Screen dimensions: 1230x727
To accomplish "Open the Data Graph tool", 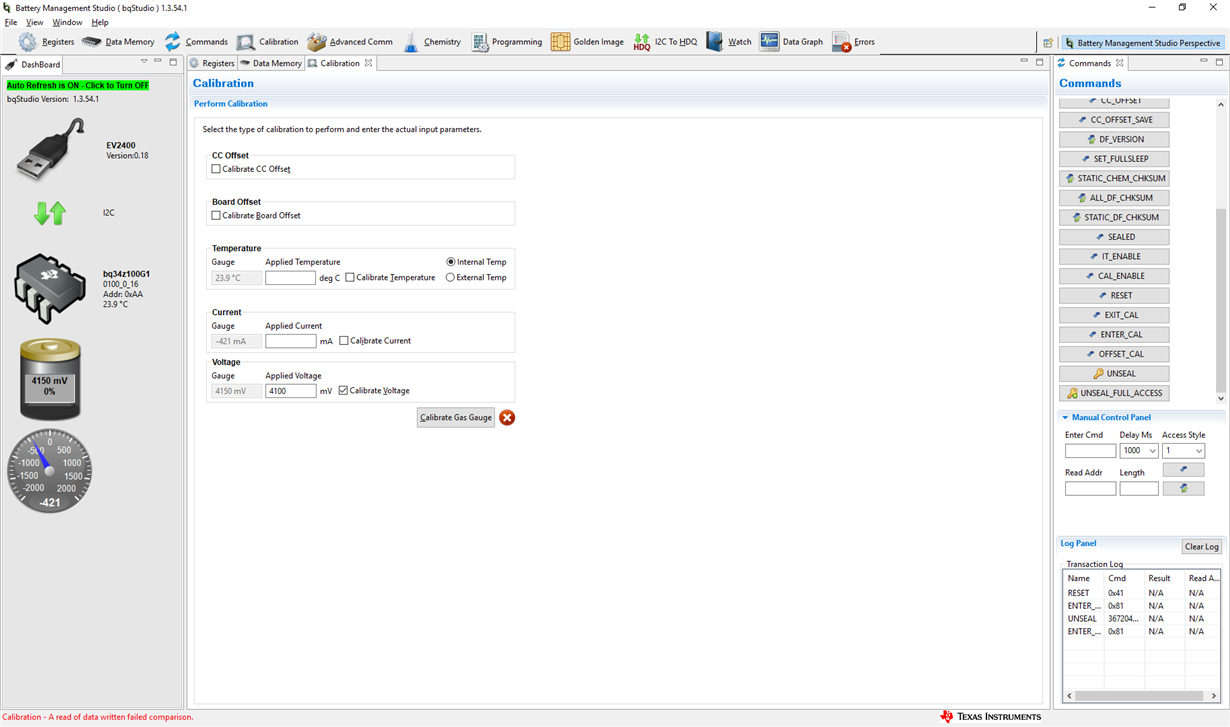I will point(792,42).
